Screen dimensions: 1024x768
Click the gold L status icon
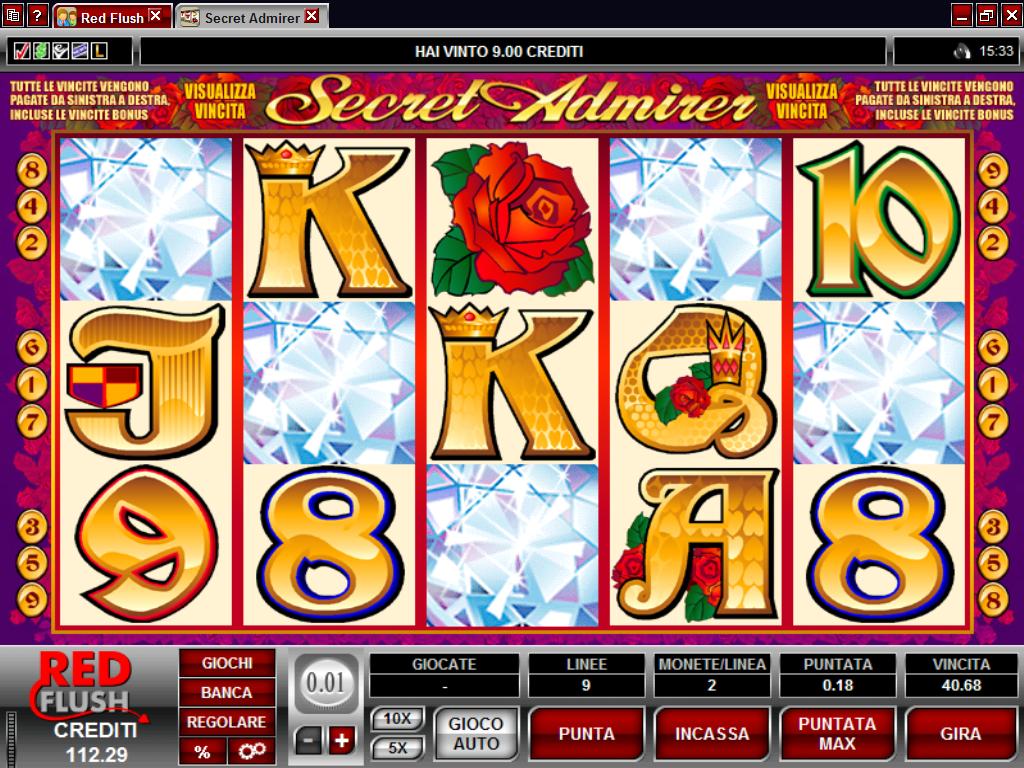click(x=99, y=51)
